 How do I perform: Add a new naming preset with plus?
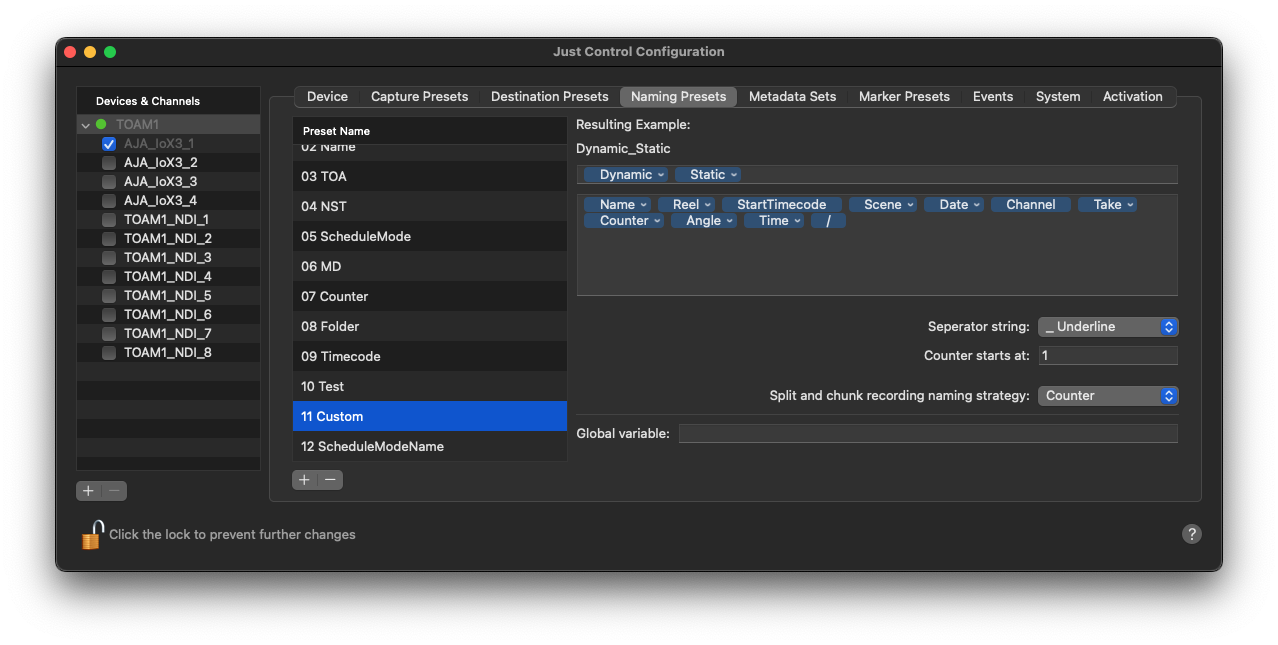[x=304, y=480]
